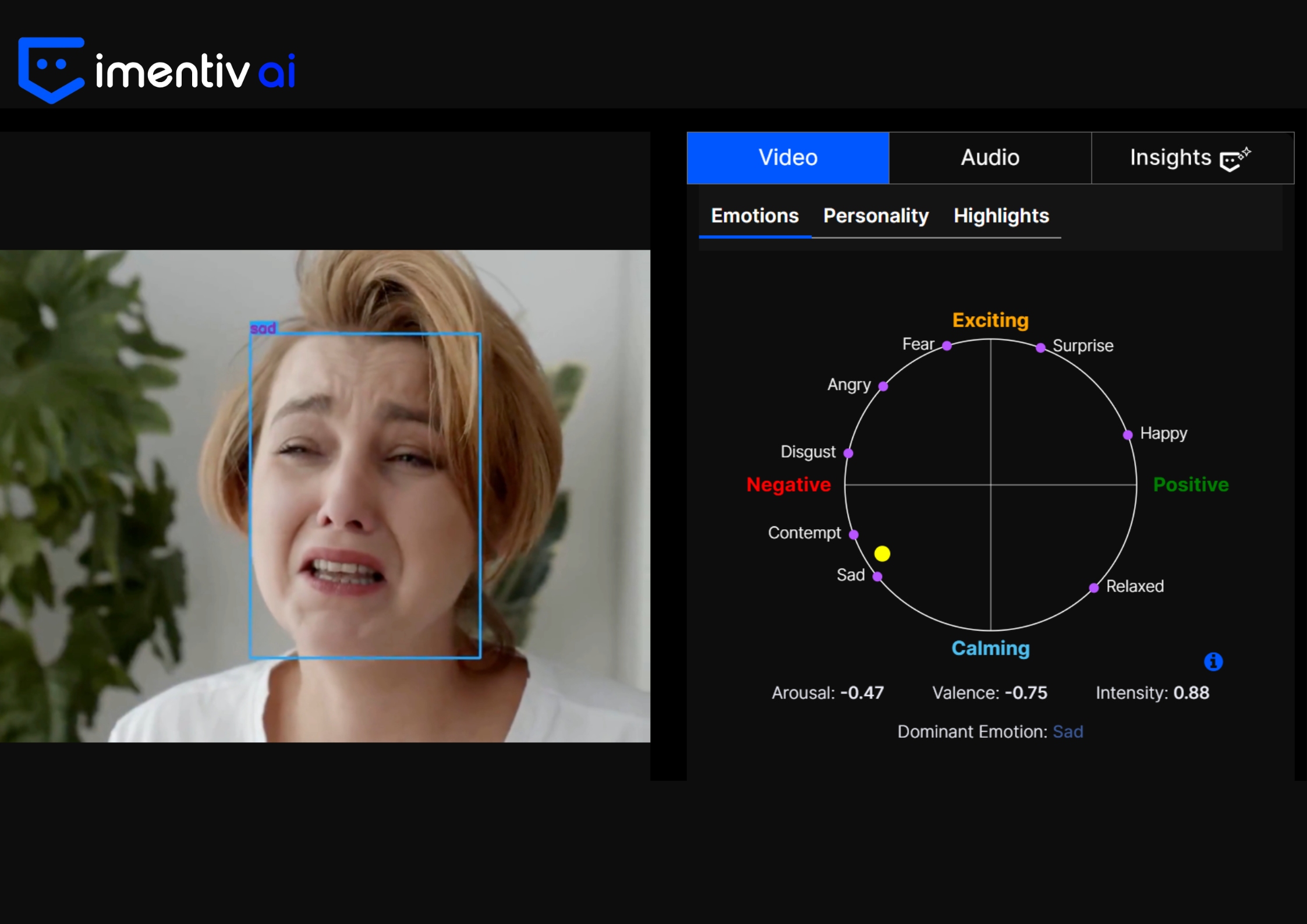Select the Highlights sub-tab
This screenshot has height=924, width=1307.
coord(1001,216)
